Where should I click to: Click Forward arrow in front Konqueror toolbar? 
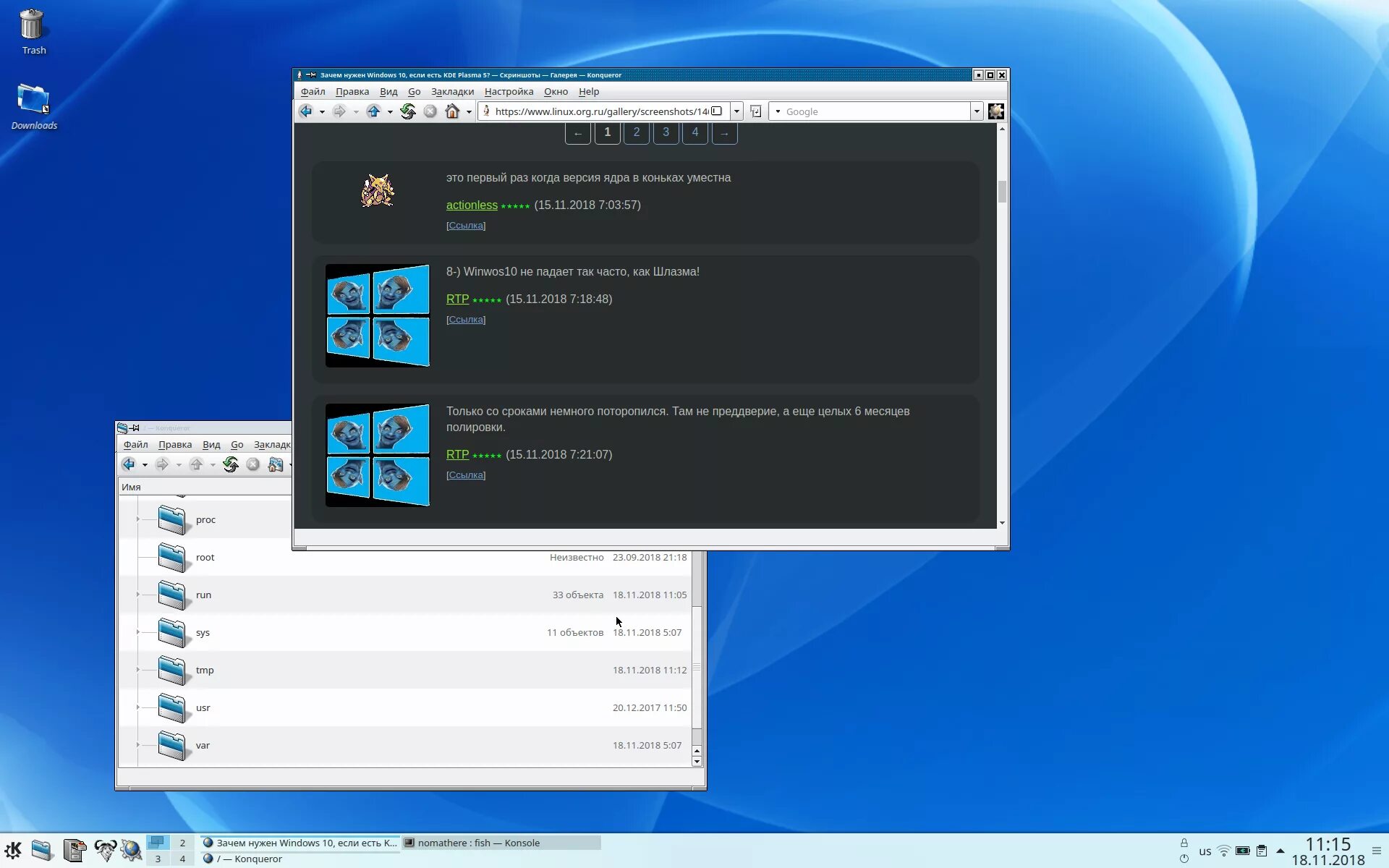(339, 111)
